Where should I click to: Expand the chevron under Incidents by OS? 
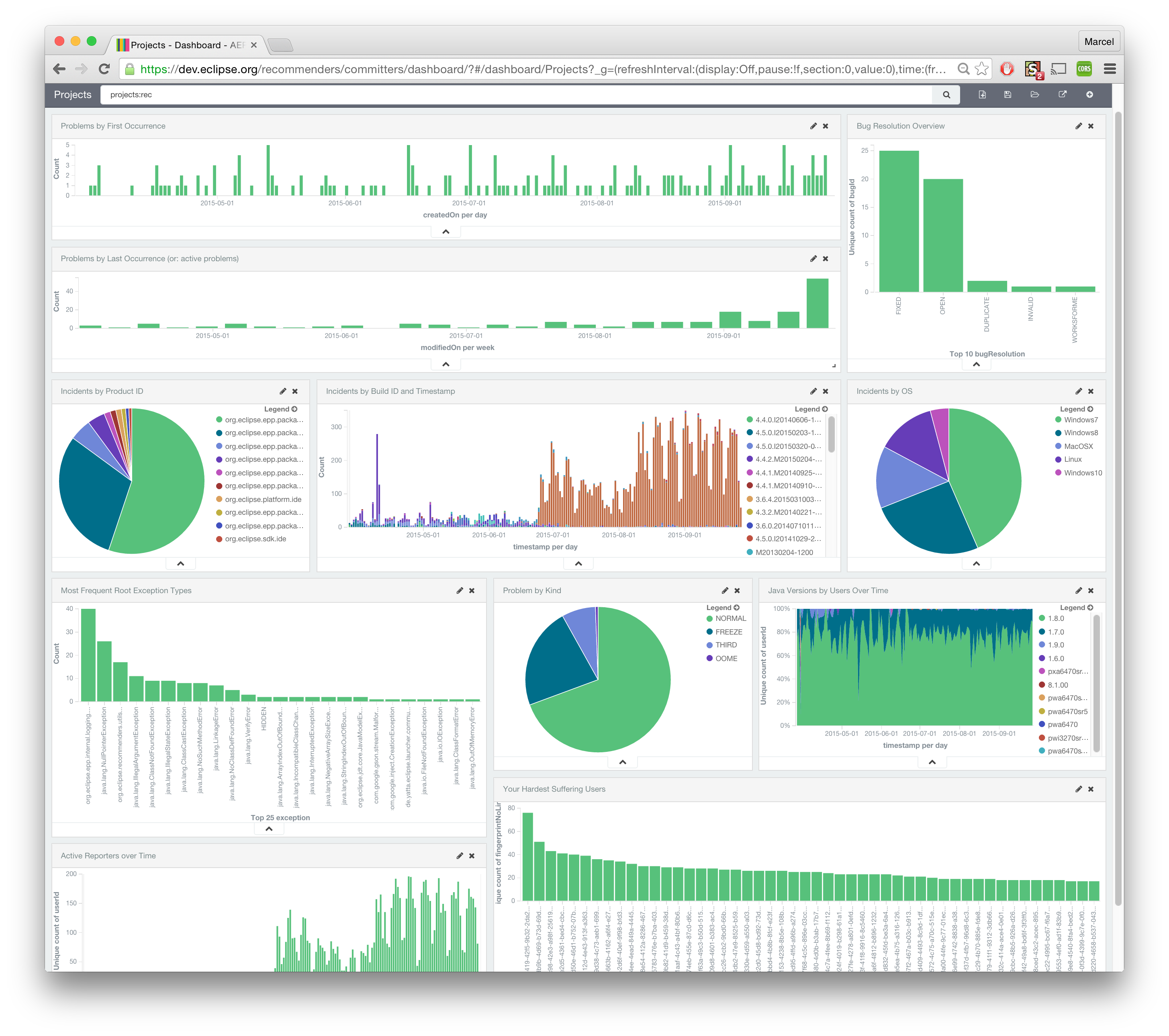976,563
